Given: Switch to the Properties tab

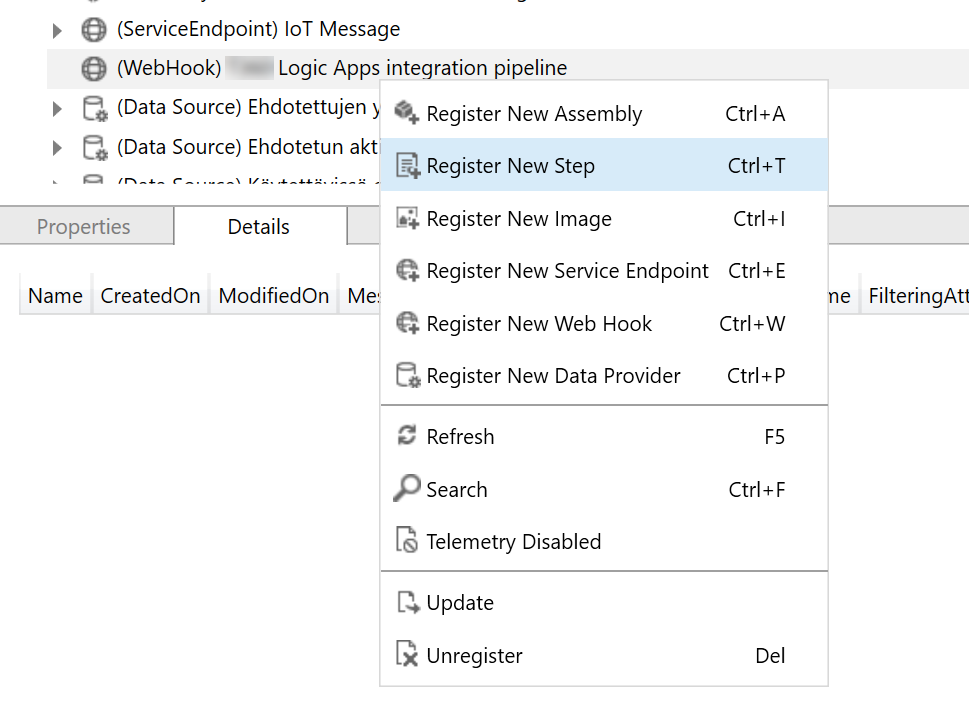Looking at the screenshot, I should point(84,227).
